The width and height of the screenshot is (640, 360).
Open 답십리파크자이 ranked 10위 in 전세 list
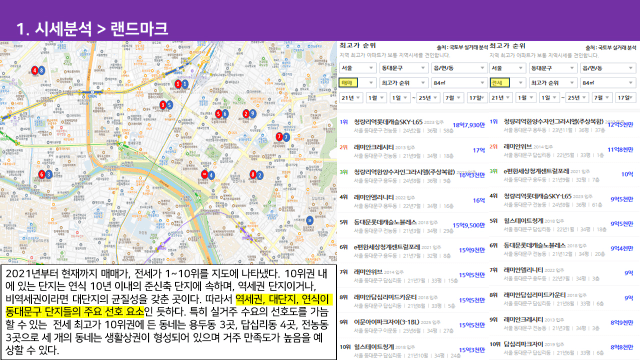pyautogui.click(x=562, y=348)
